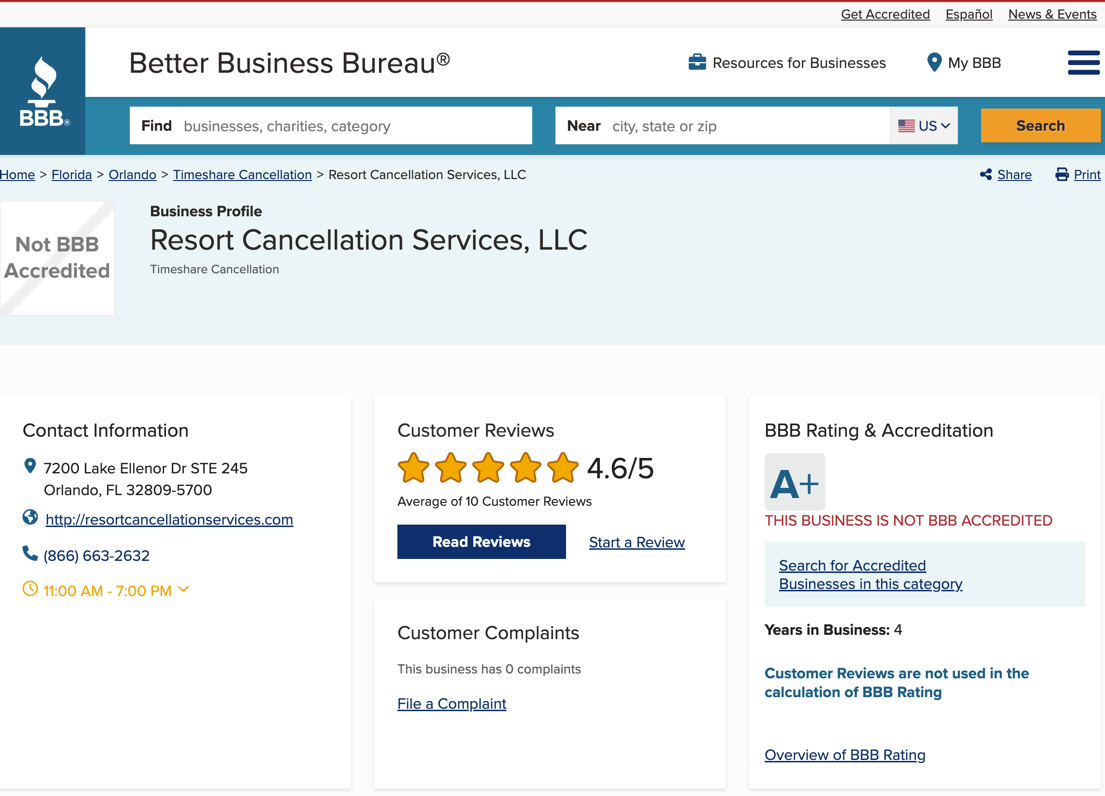Click 'Customer Reviews are not used' notice
The width and height of the screenshot is (1105, 796).
pos(896,683)
